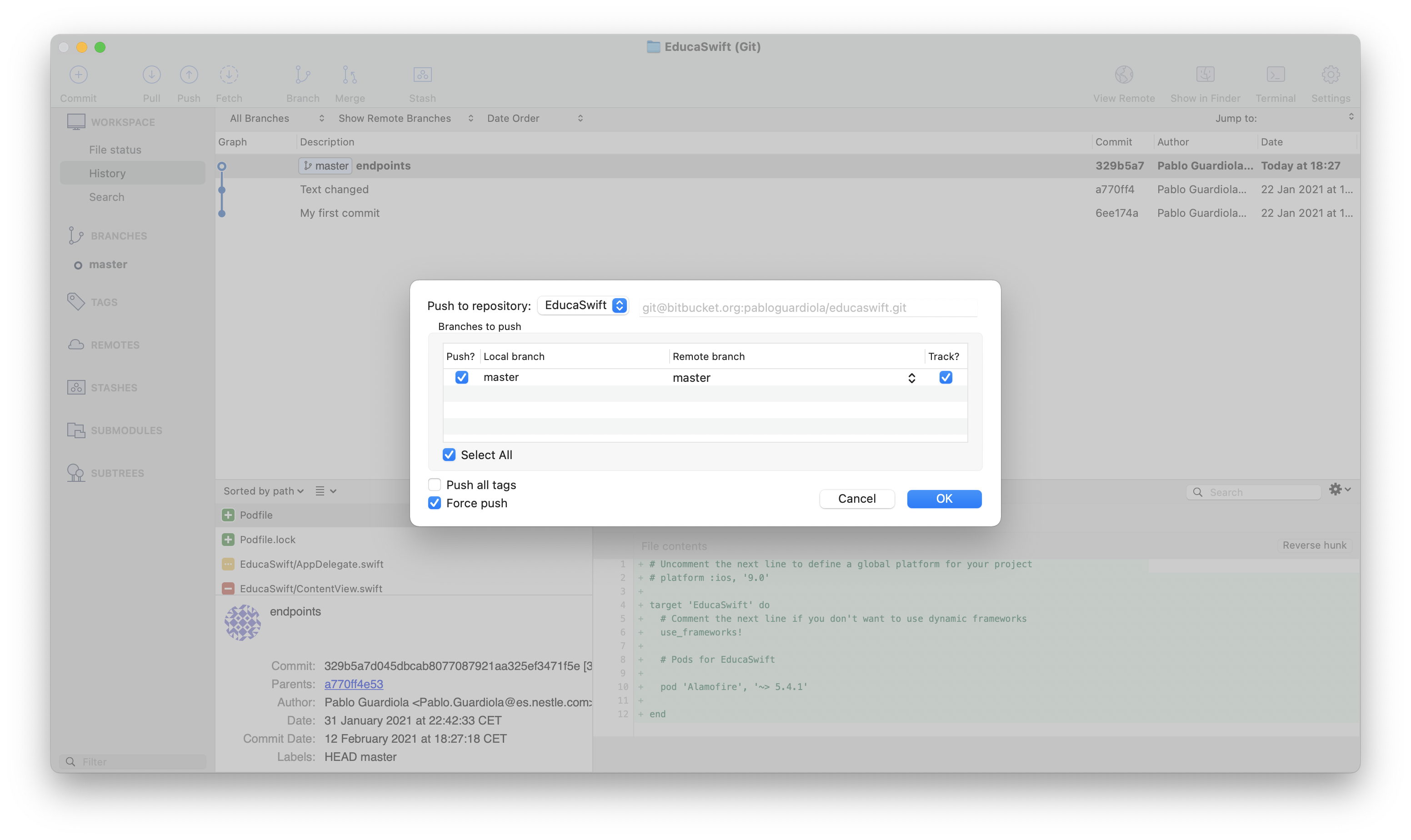Click the removed icon beside ContentView.swift
1411x840 pixels.
tap(228, 589)
